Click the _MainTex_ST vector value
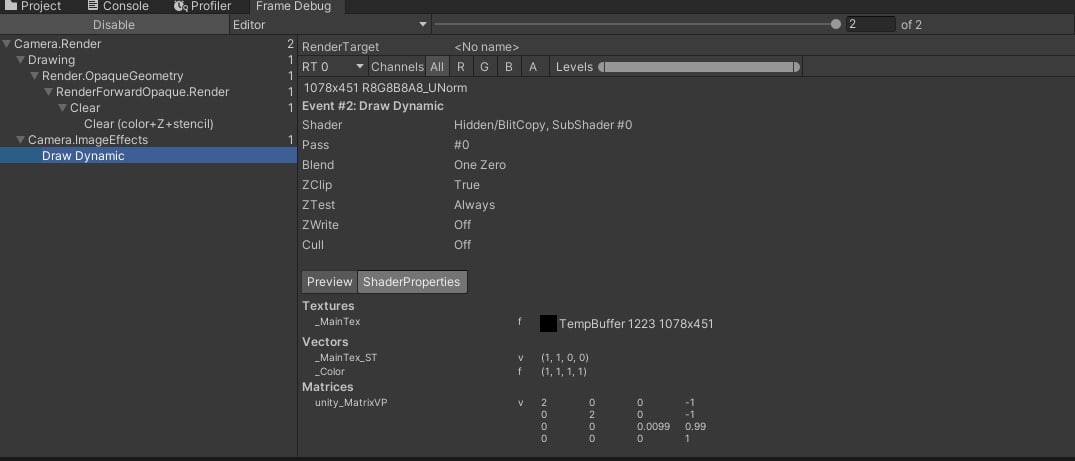 point(565,358)
